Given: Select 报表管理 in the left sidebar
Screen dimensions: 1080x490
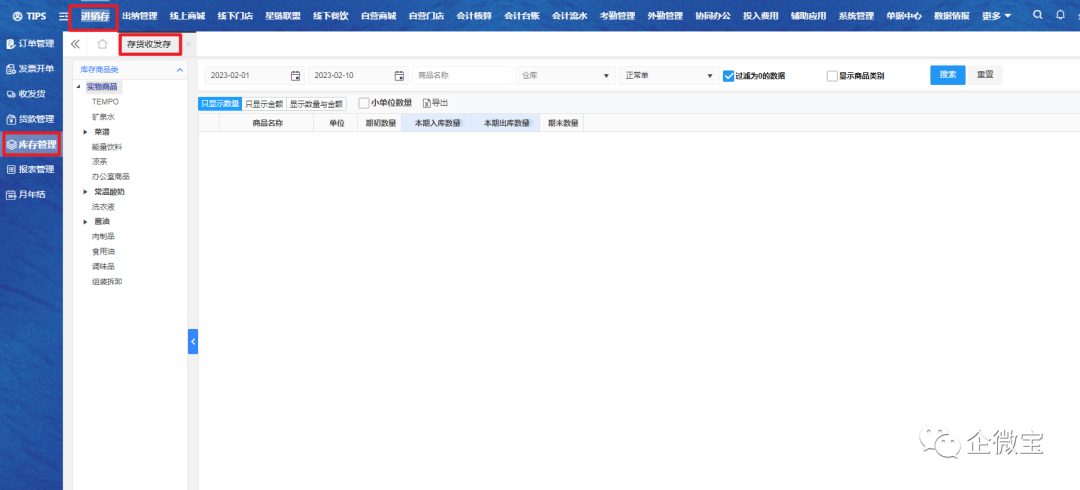Looking at the screenshot, I should tap(31, 169).
